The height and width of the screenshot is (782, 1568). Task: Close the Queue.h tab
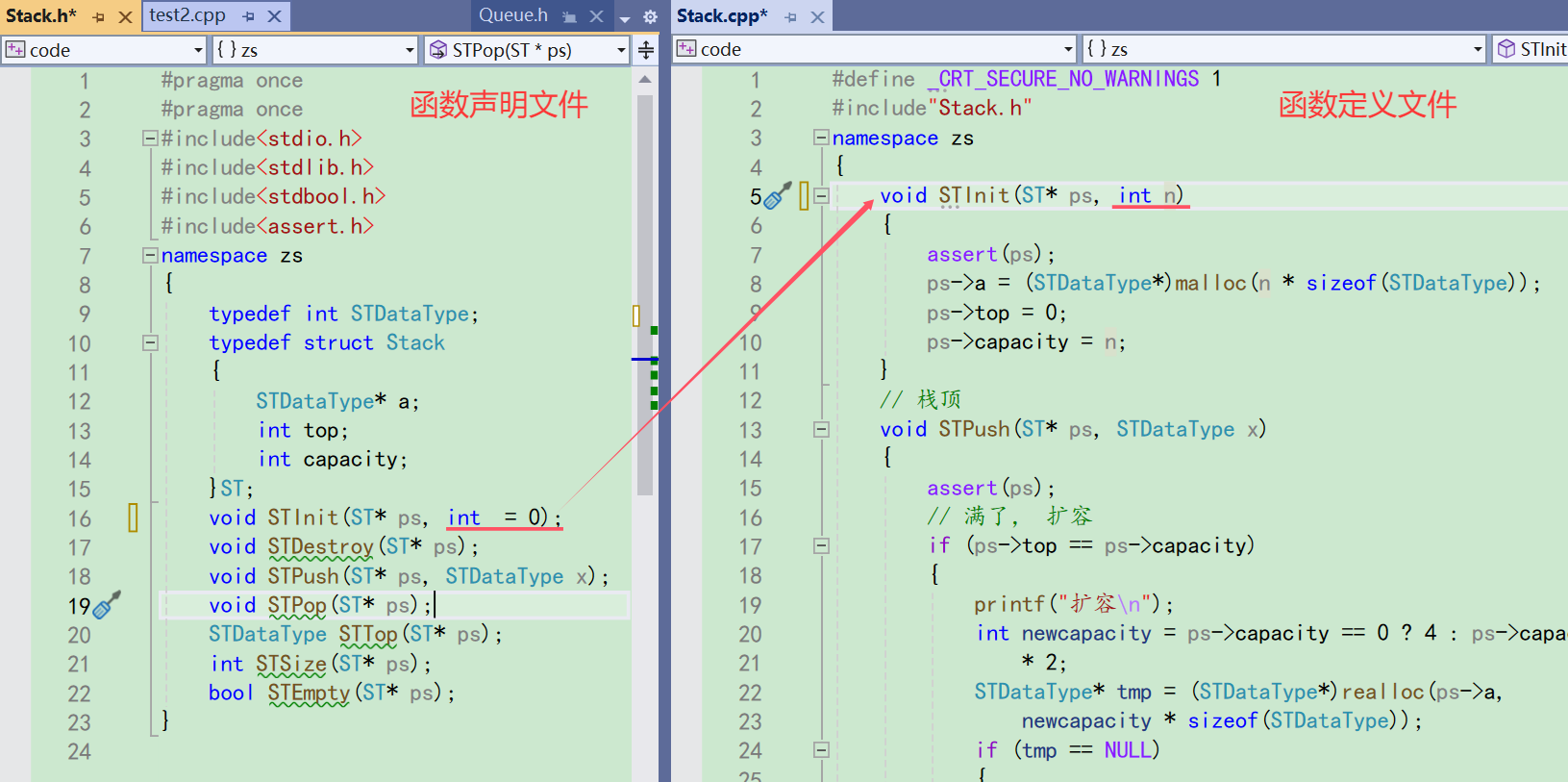click(596, 16)
